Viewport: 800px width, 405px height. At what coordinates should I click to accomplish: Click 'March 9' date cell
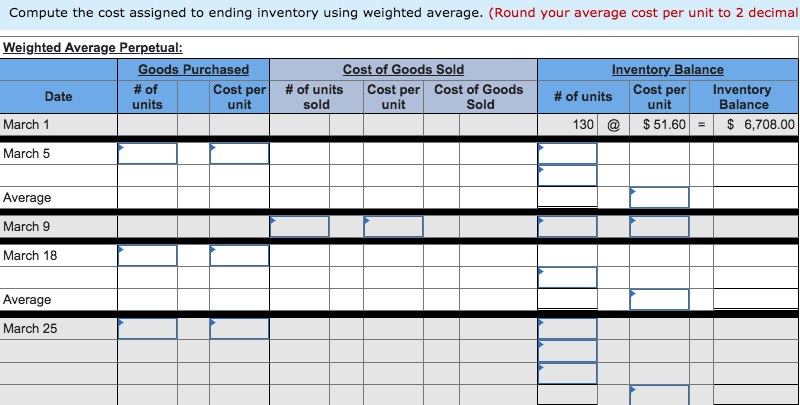(59, 226)
